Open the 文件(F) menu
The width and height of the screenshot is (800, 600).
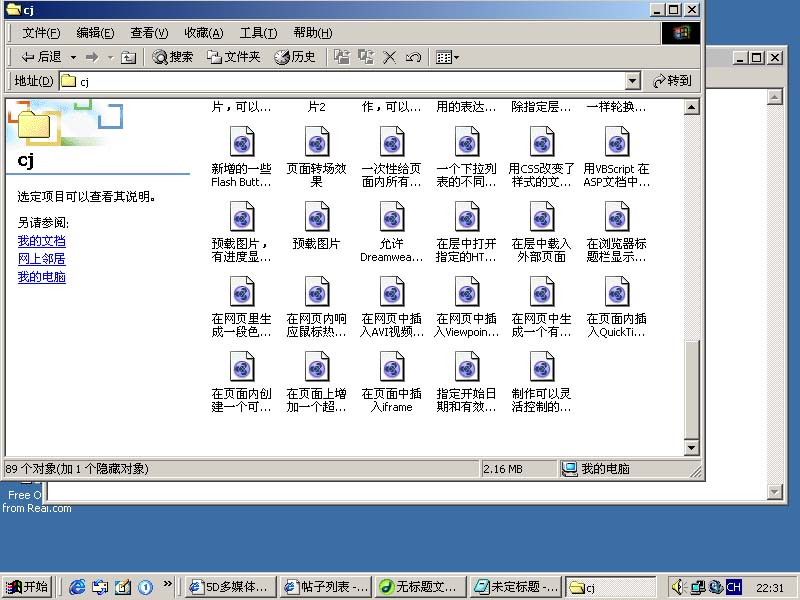41,33
